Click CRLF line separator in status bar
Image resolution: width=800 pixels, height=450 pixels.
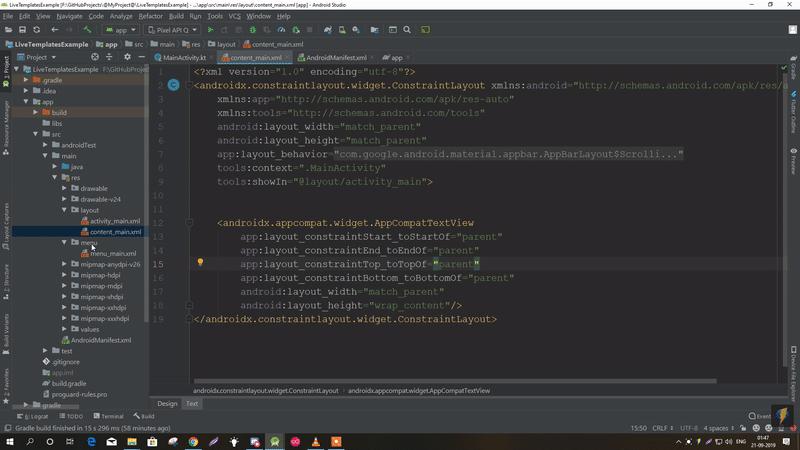pos(663,428)
